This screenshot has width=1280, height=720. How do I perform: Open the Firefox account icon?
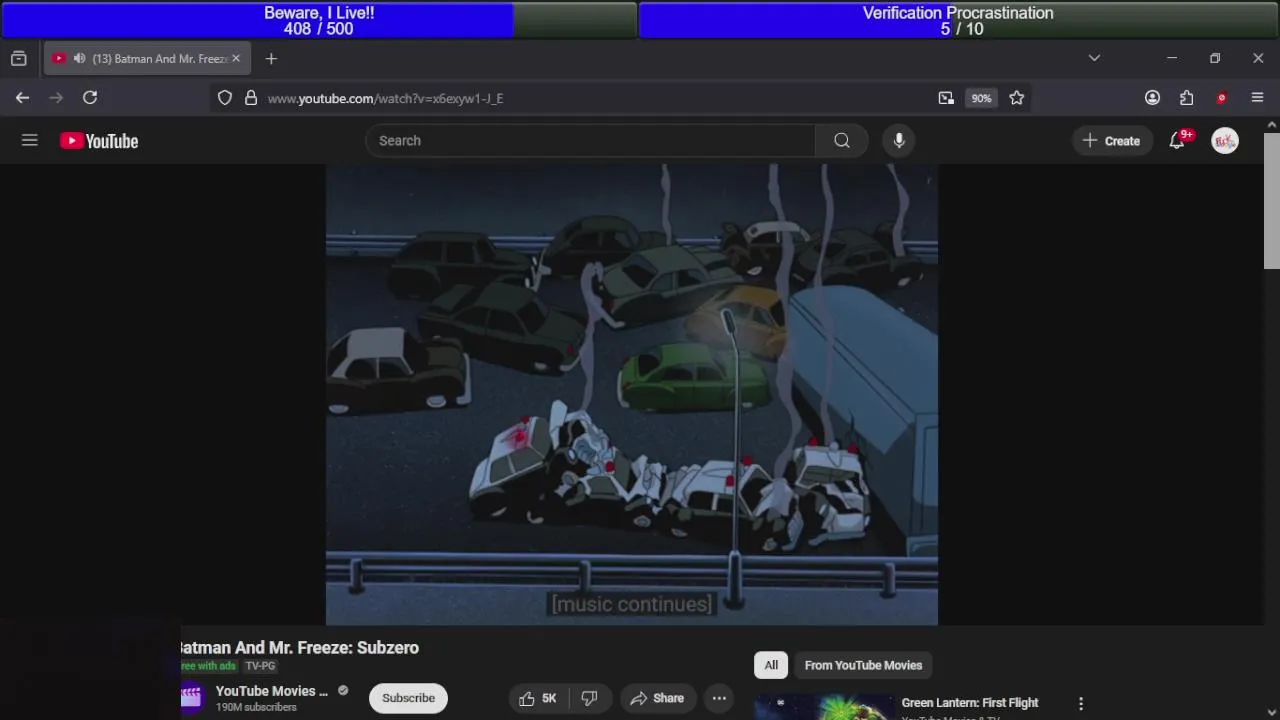pyautogui.click(x=1152, y=98)
